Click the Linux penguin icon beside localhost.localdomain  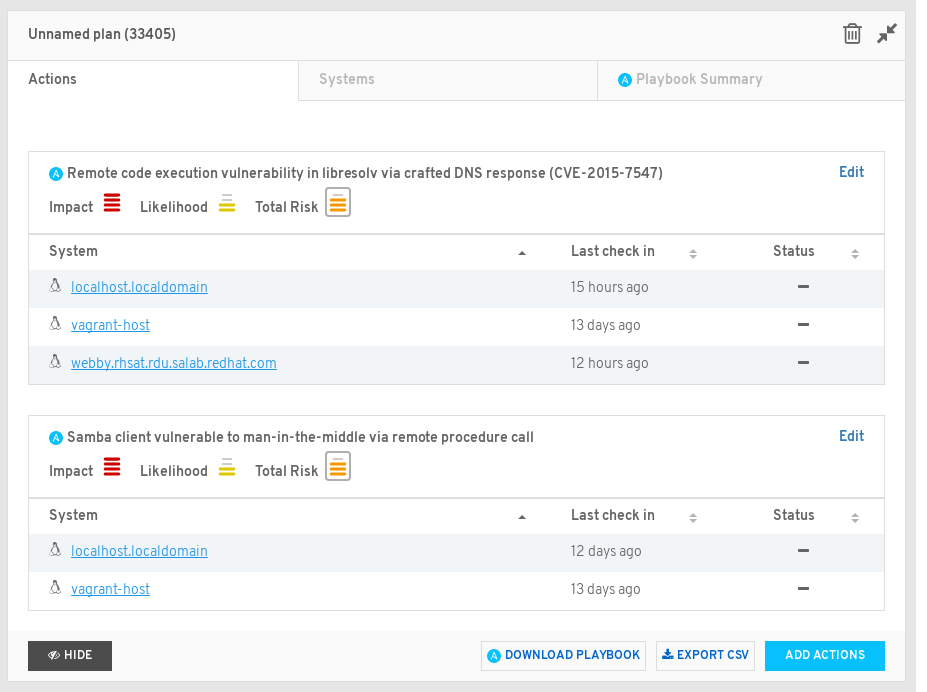point(55,286)
